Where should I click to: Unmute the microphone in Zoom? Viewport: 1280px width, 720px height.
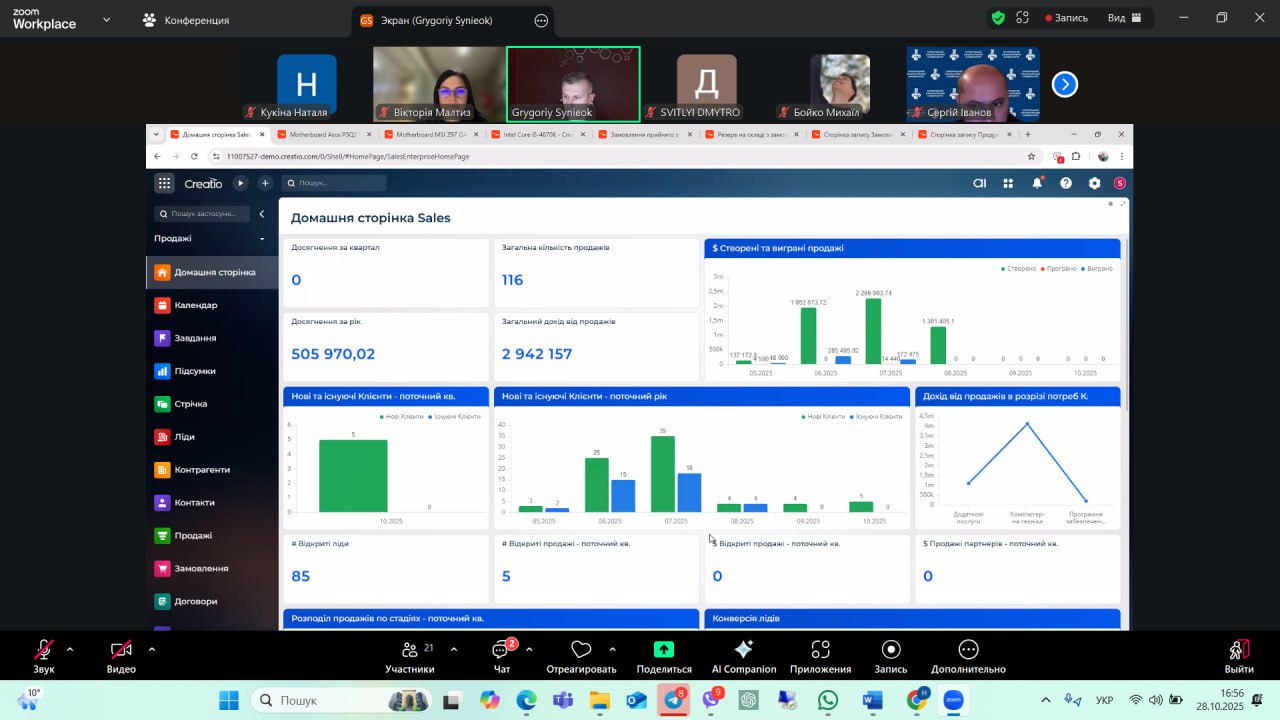44,650
